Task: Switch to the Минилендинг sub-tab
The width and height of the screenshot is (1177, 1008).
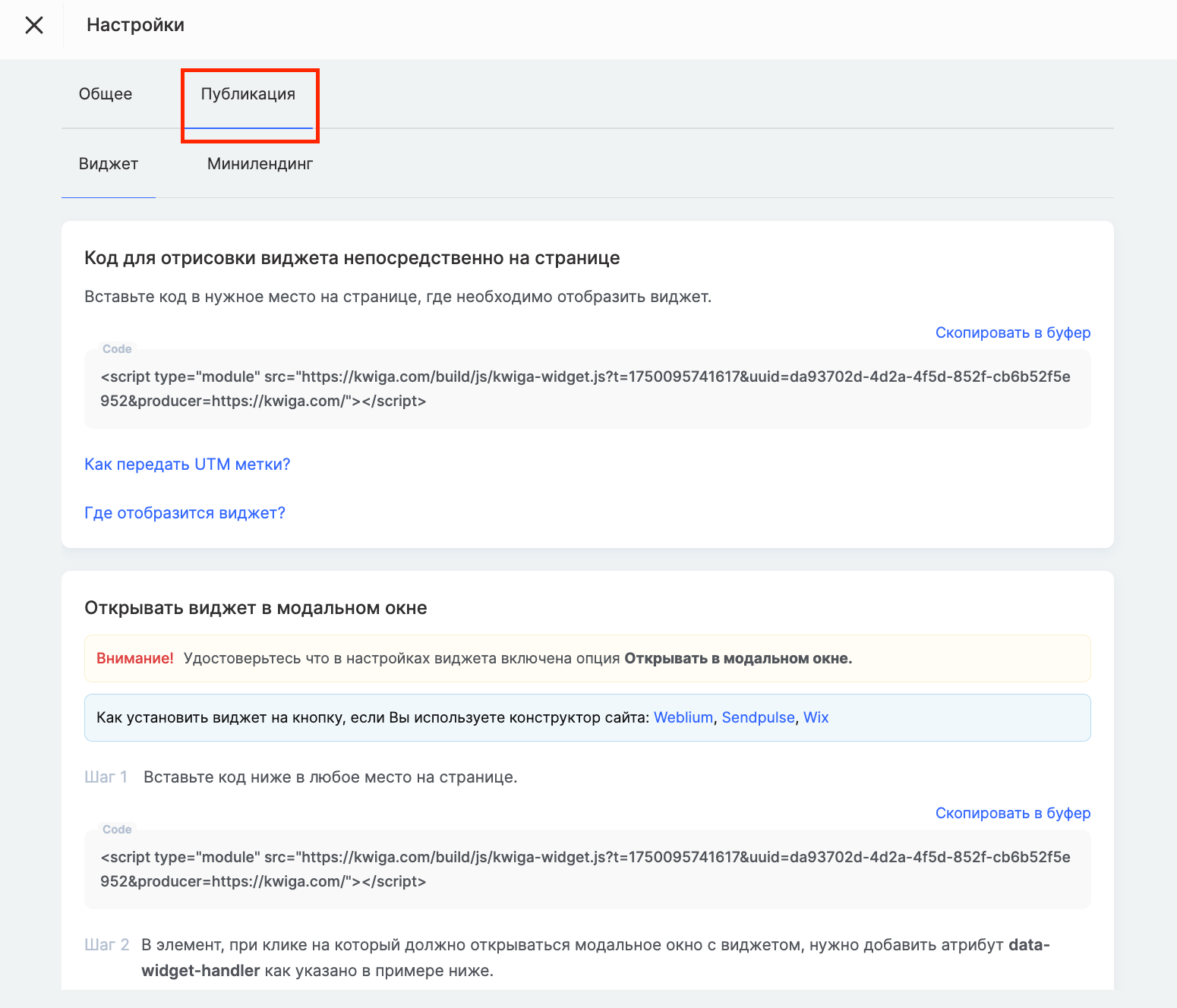Action: click(260, 164)
